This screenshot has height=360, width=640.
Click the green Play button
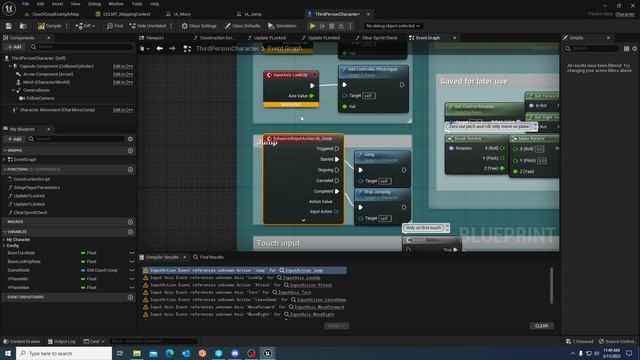313,26
